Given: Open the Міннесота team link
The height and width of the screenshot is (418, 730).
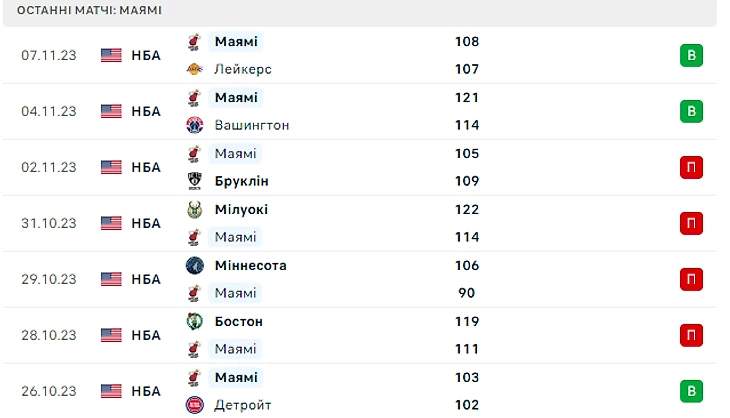Looking at the screenshot, I should [x=250, y=266].
